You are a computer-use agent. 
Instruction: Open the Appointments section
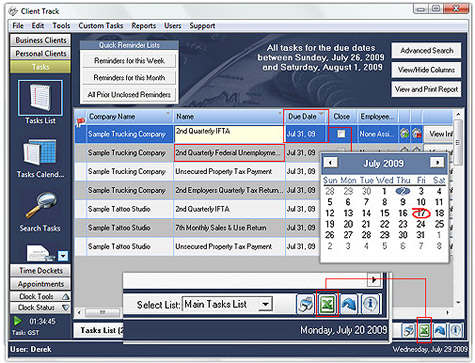(40, 284)
